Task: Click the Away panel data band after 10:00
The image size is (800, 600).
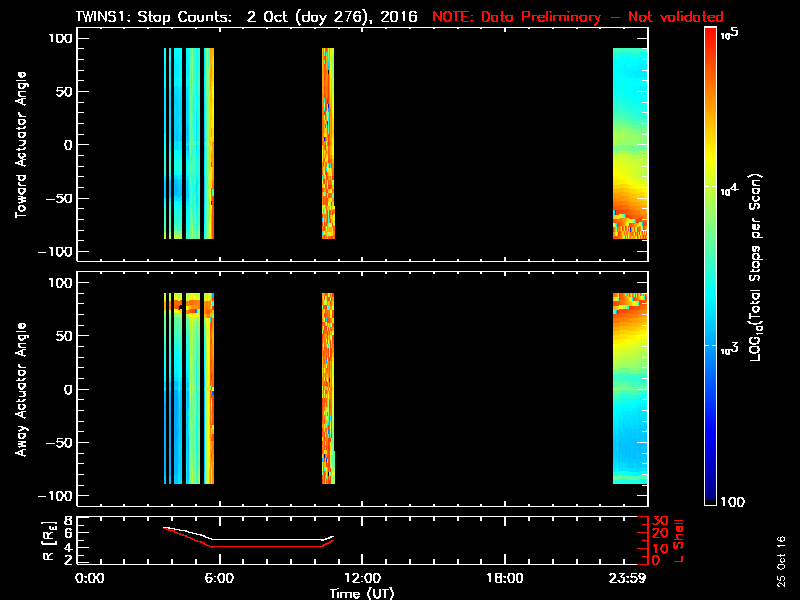Action: pyautogui.click(x=328, y=389)
